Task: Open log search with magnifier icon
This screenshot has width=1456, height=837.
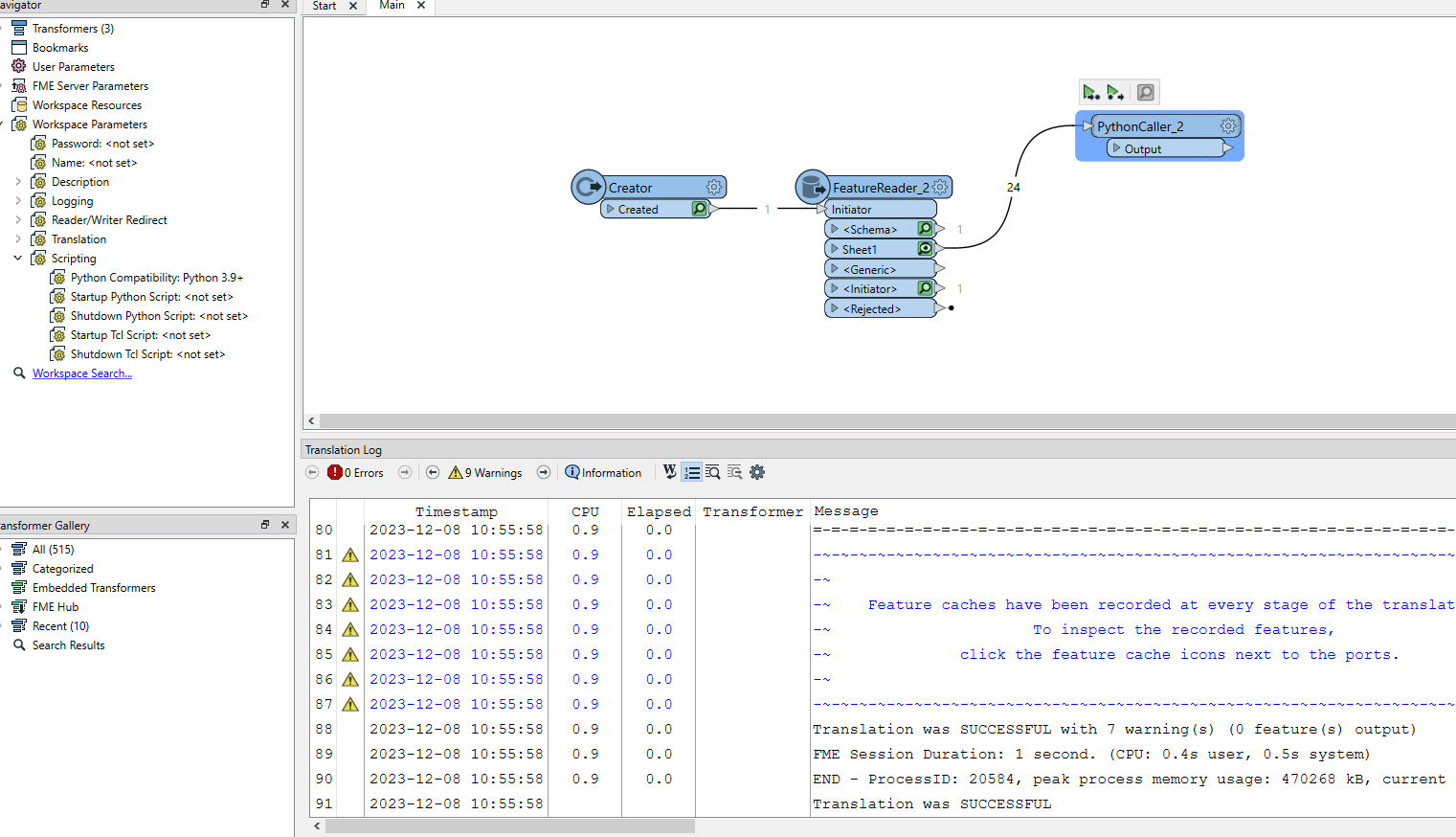Action: [713, 472]
